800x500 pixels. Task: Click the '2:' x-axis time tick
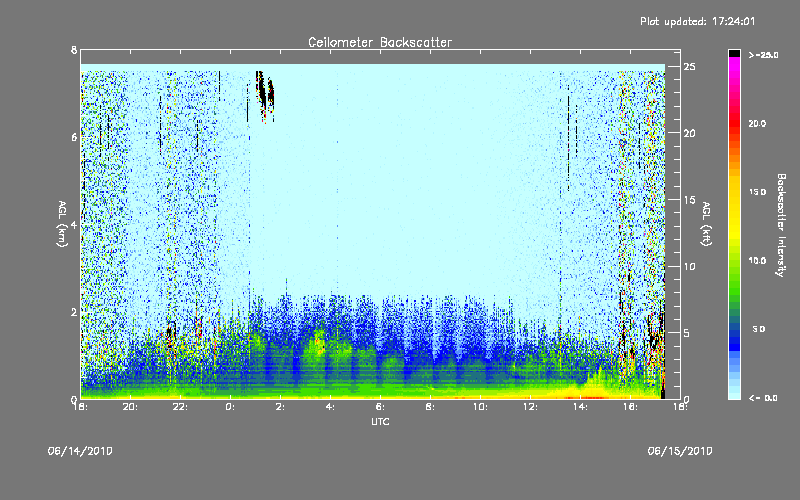pos(280,407)
